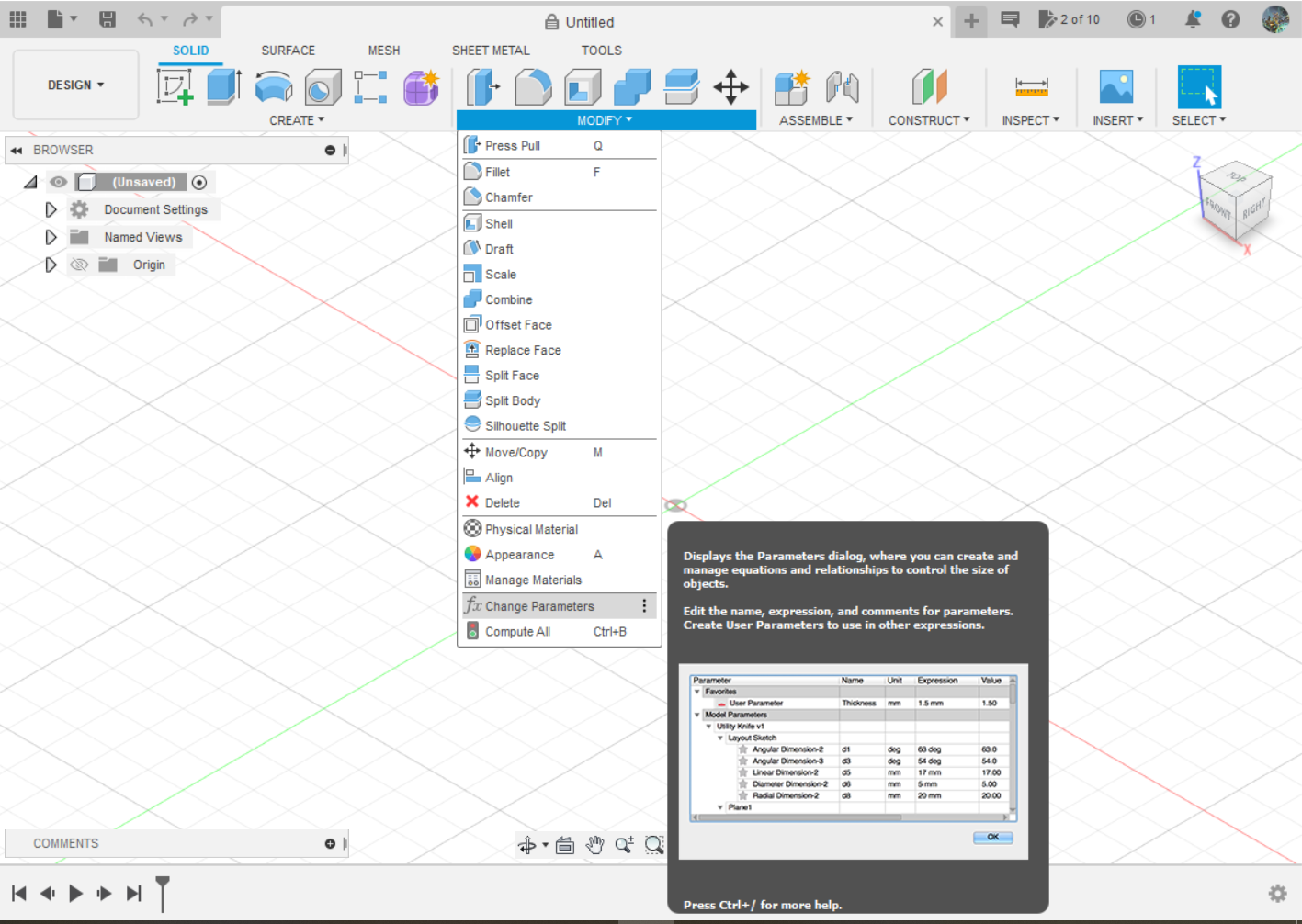Click the Insert image icon

[1116, 87]
